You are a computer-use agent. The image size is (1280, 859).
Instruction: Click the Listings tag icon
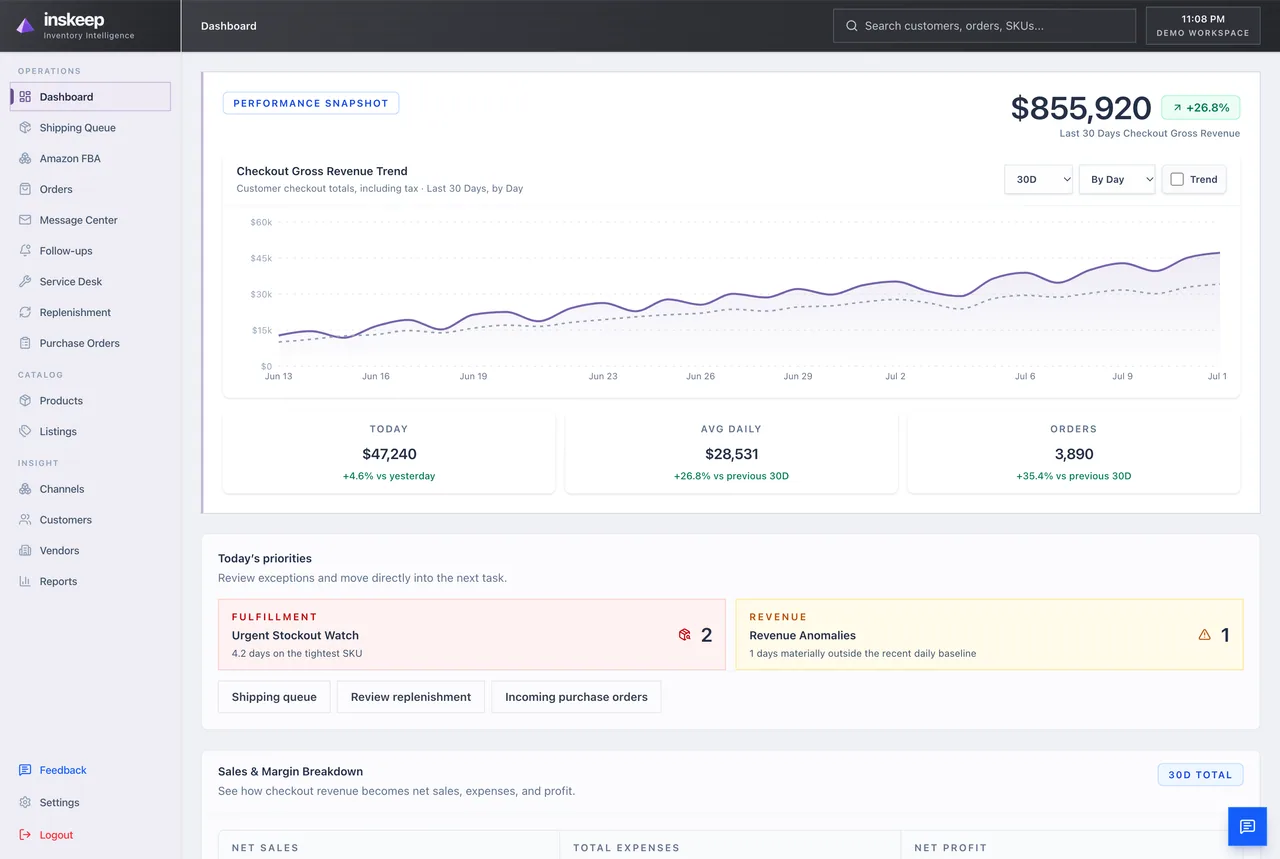click(x=25, y=432)
